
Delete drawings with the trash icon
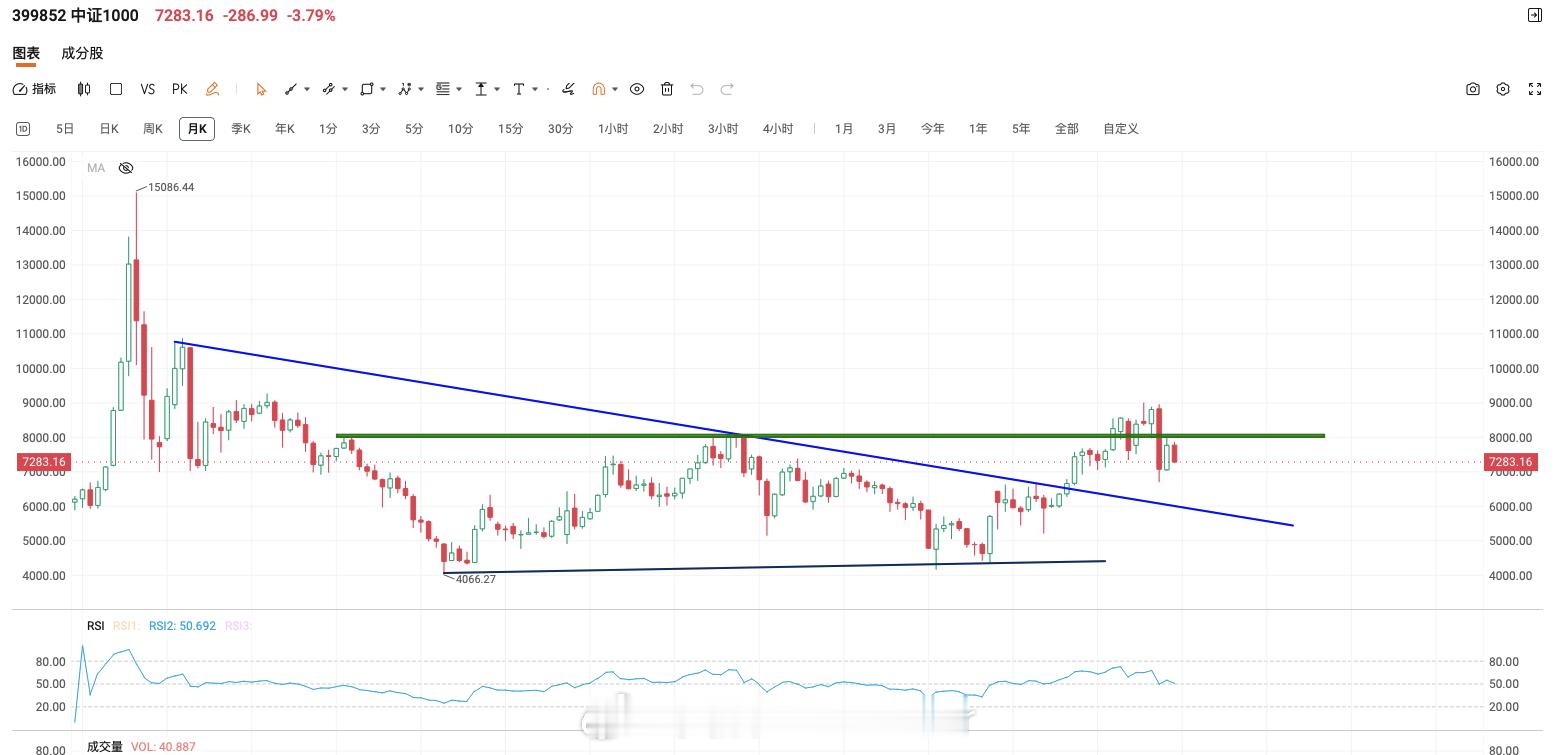click(x=668, y=89)
